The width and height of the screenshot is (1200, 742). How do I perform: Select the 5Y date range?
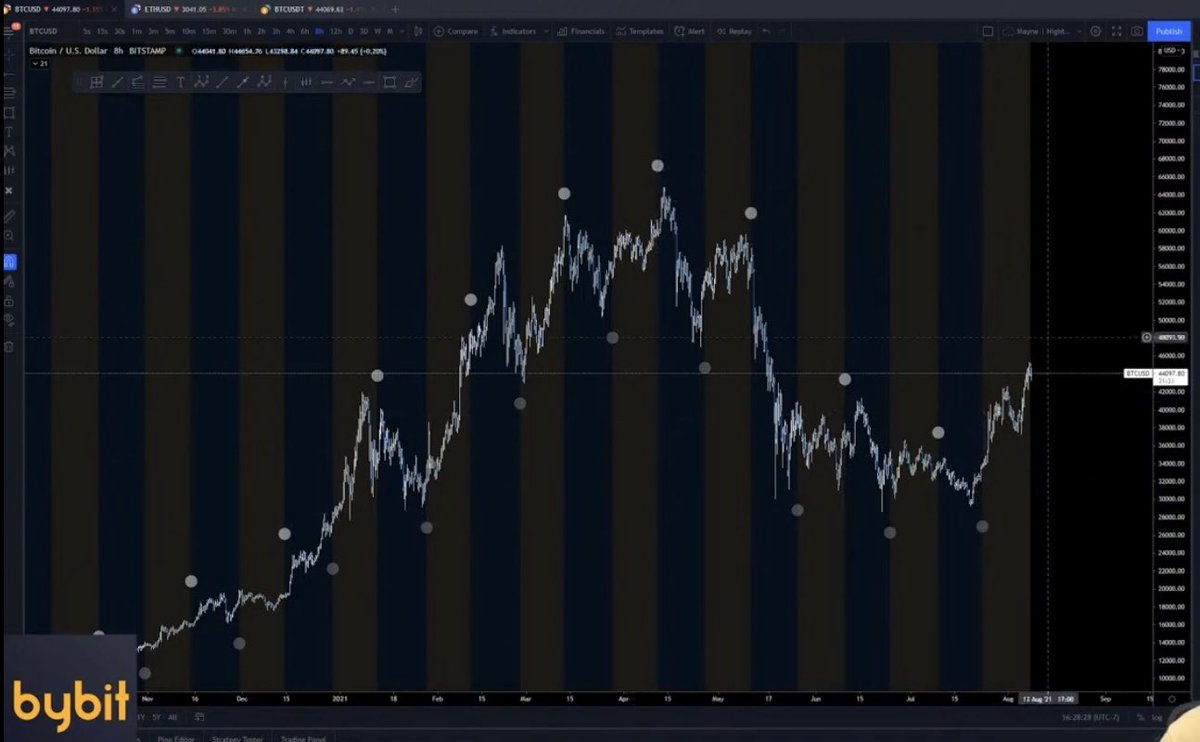coord(156,717)
